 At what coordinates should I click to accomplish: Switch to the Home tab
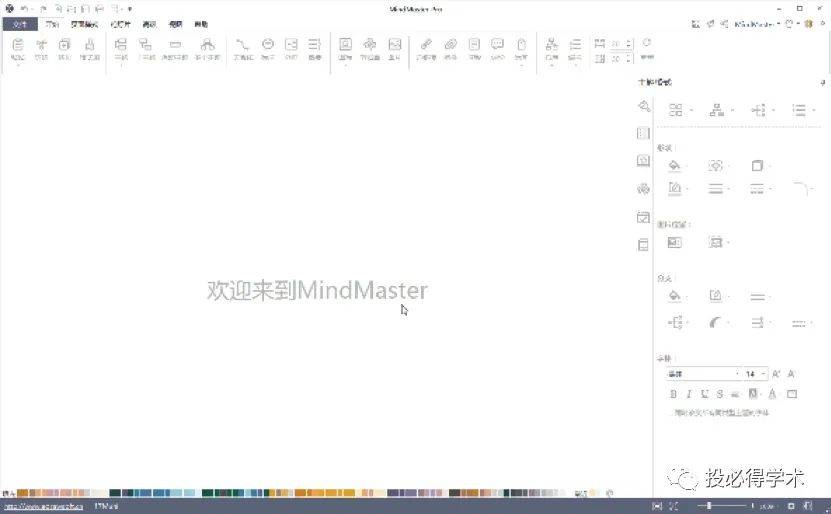click(x=52, y=24)
